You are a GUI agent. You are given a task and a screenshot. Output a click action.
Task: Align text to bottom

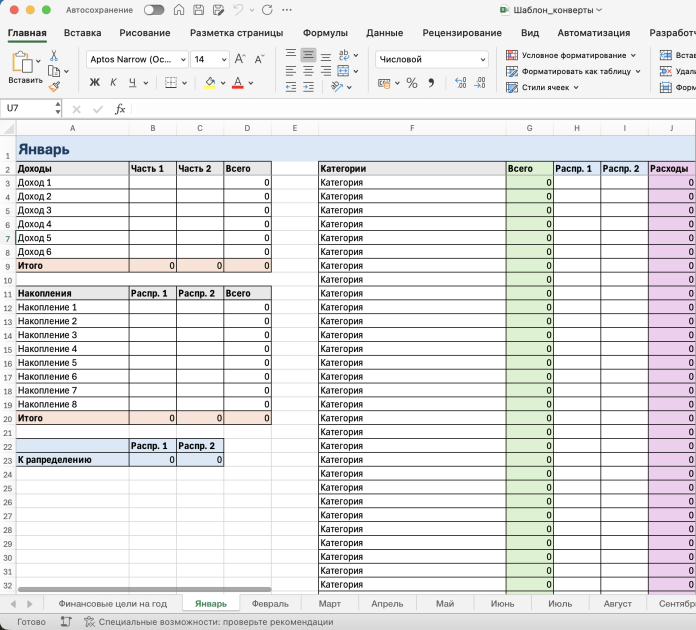[x=326, y=57]
